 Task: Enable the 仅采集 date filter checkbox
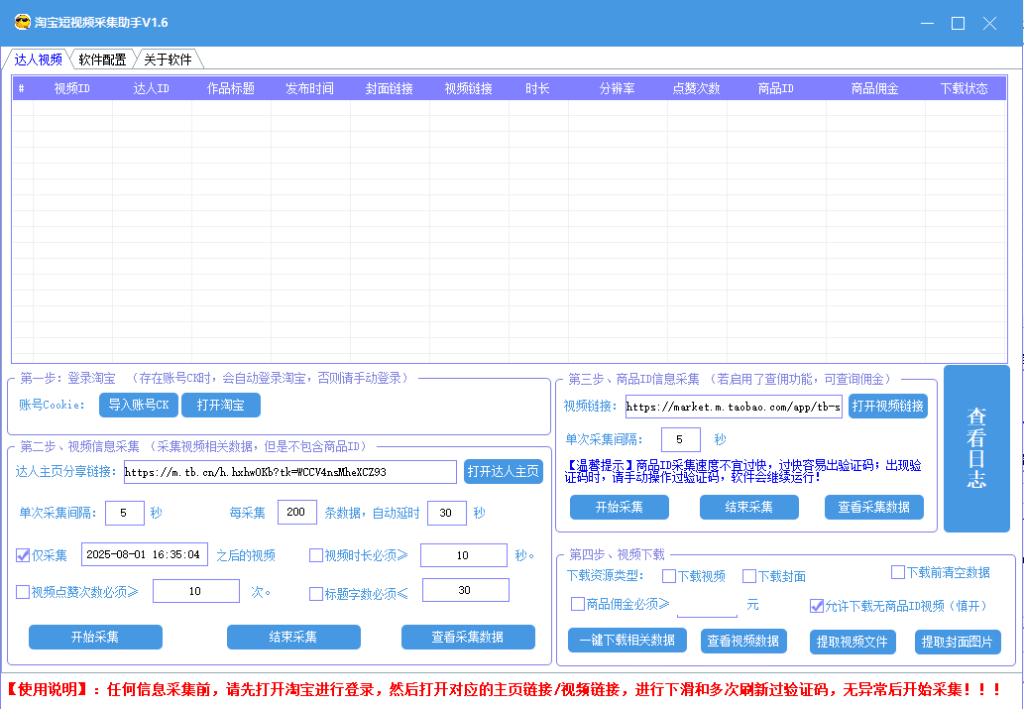(23, 555)
